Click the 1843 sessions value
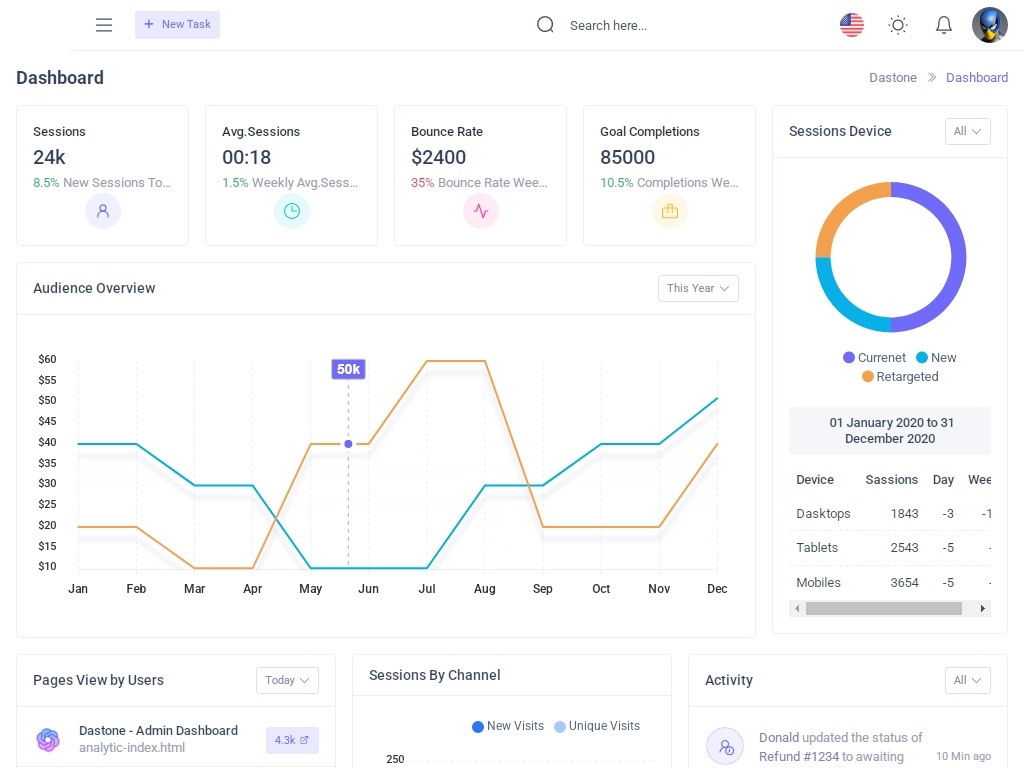Viewport: 1024px width, 768px height. point(904,513)
